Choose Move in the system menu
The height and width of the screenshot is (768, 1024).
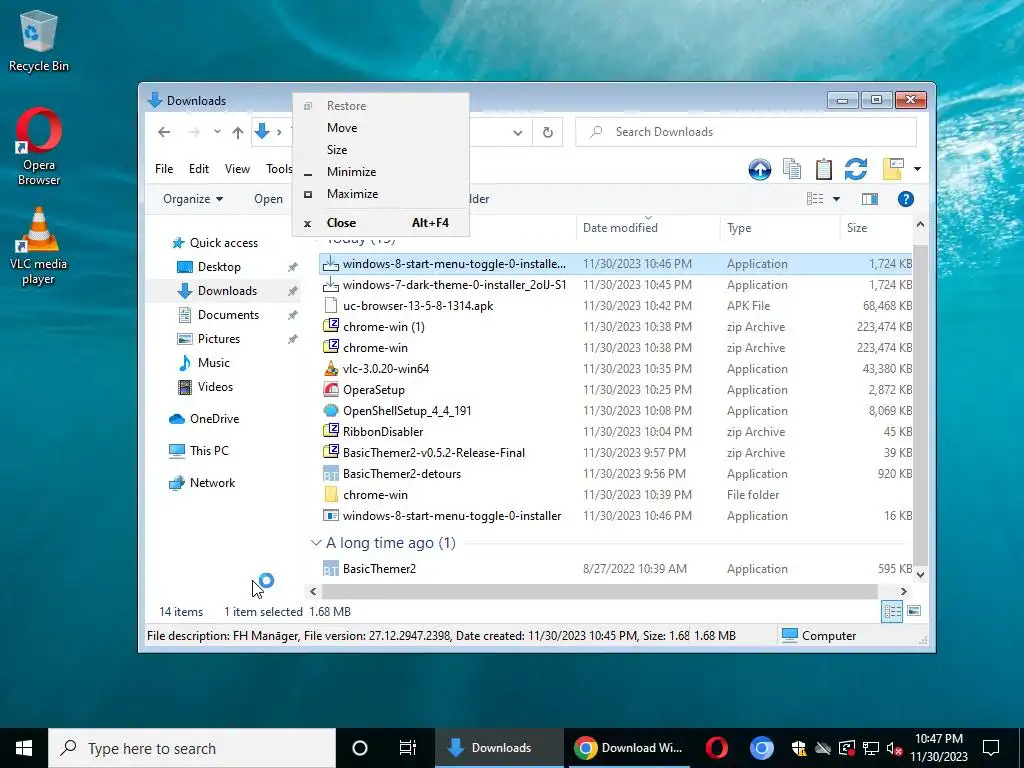(x=380, y=128)
